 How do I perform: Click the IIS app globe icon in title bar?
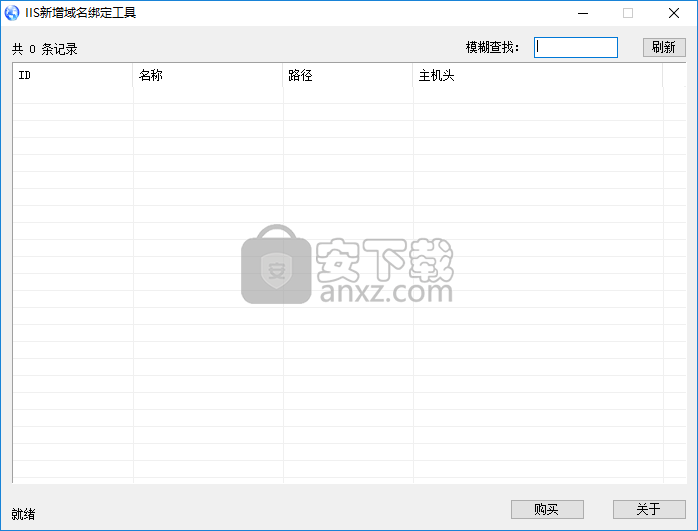[x=12, y=12]
